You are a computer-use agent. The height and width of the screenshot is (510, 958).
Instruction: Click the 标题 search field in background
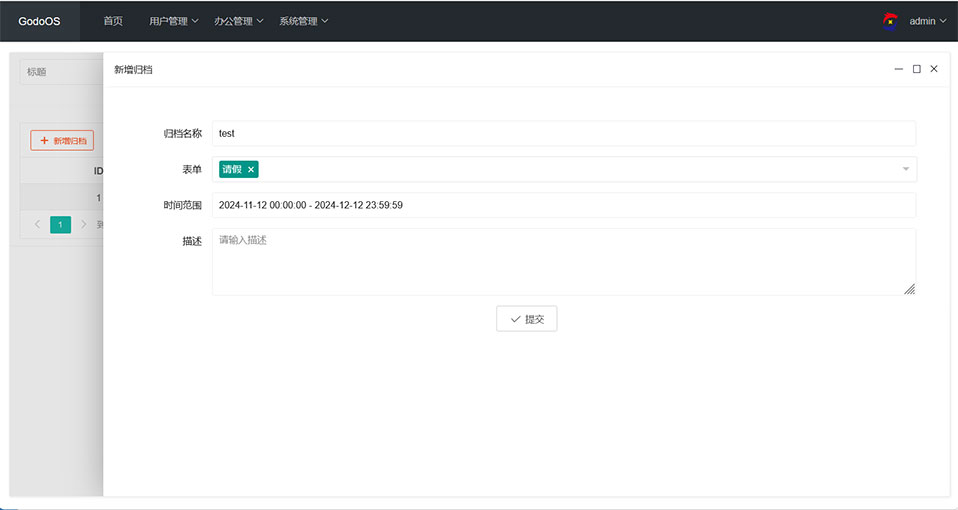point(61,72)
